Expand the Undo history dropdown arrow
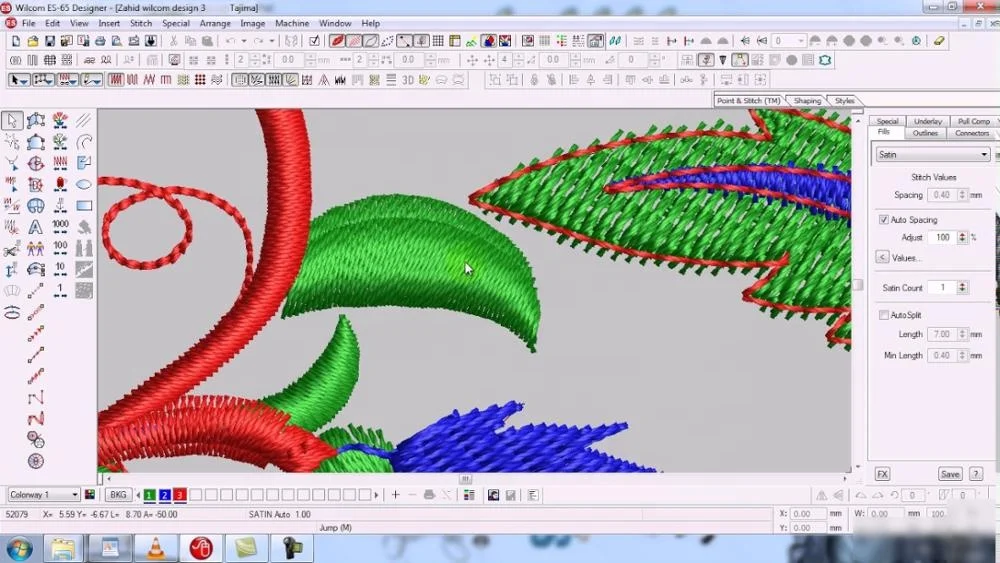 (244, 41)
